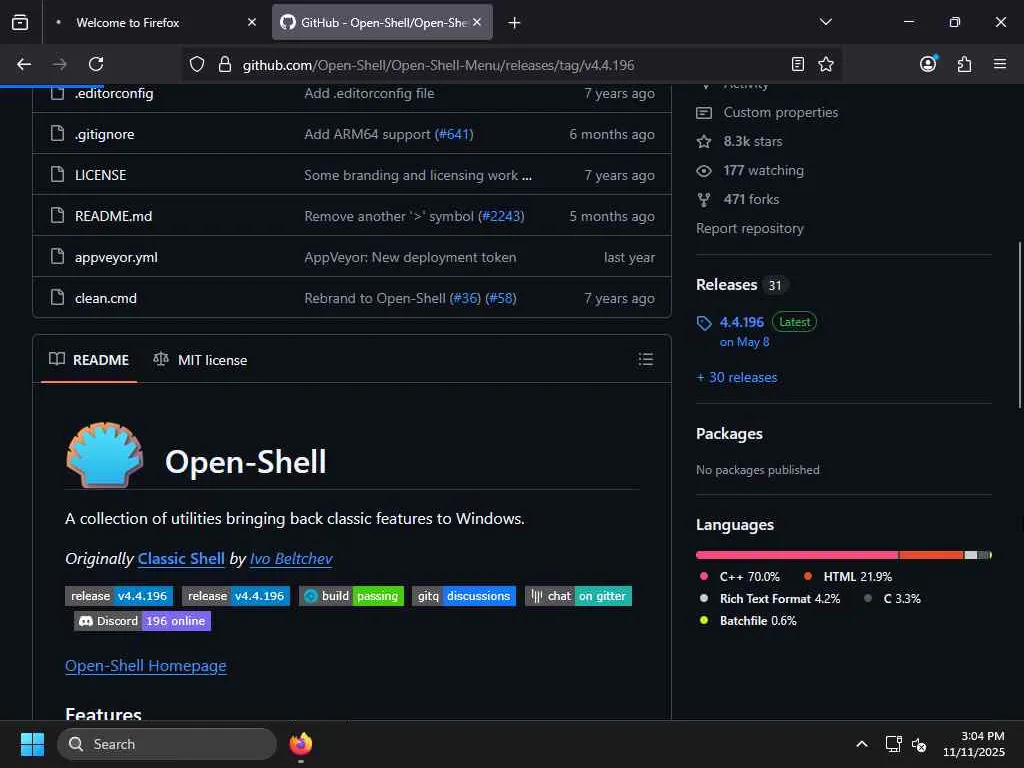Open the Rich Text Format 4.2% link
Screen dimensions: 1024x768
(x=780, y=599)
